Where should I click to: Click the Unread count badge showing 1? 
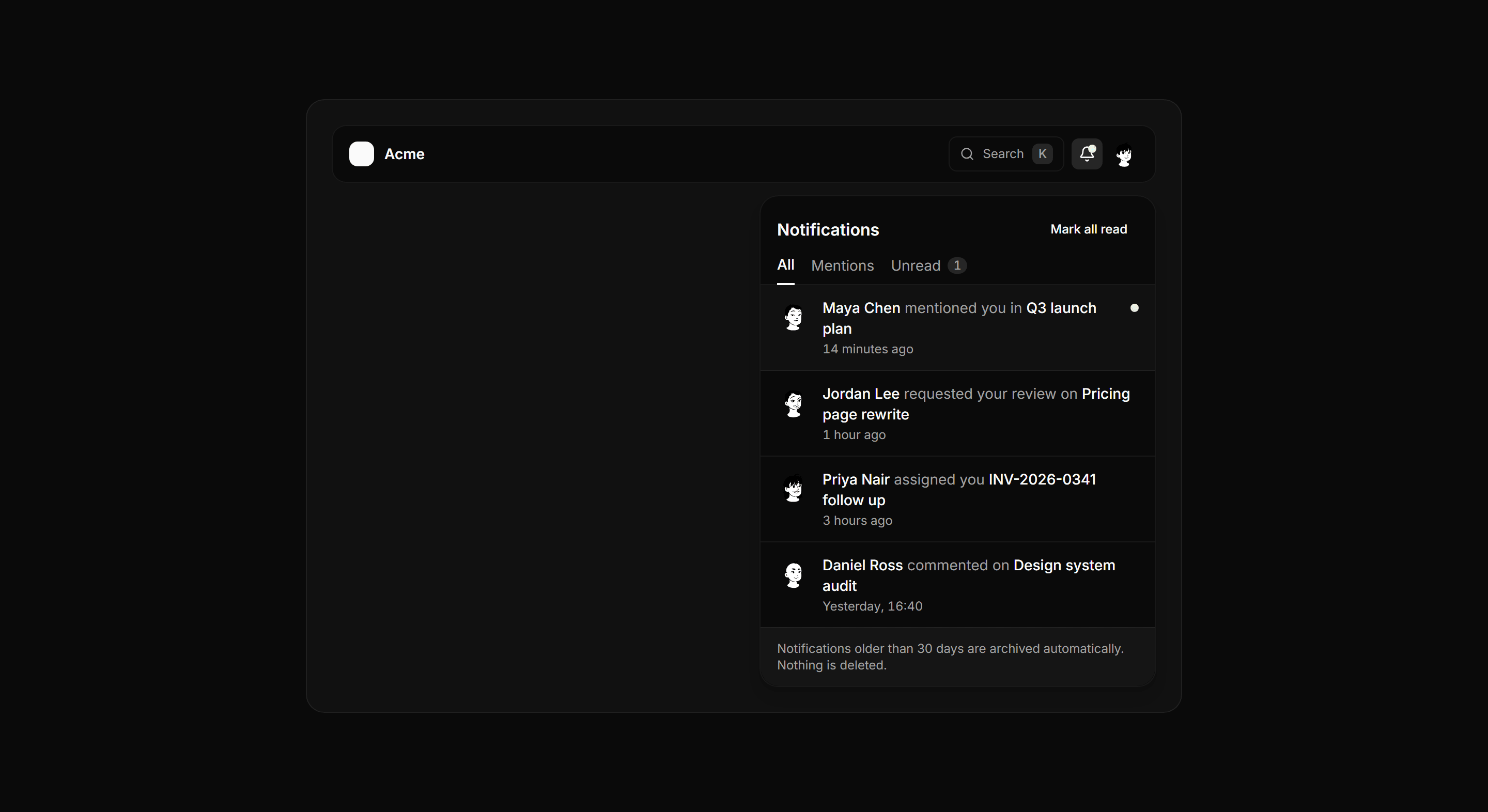(957, 266)
